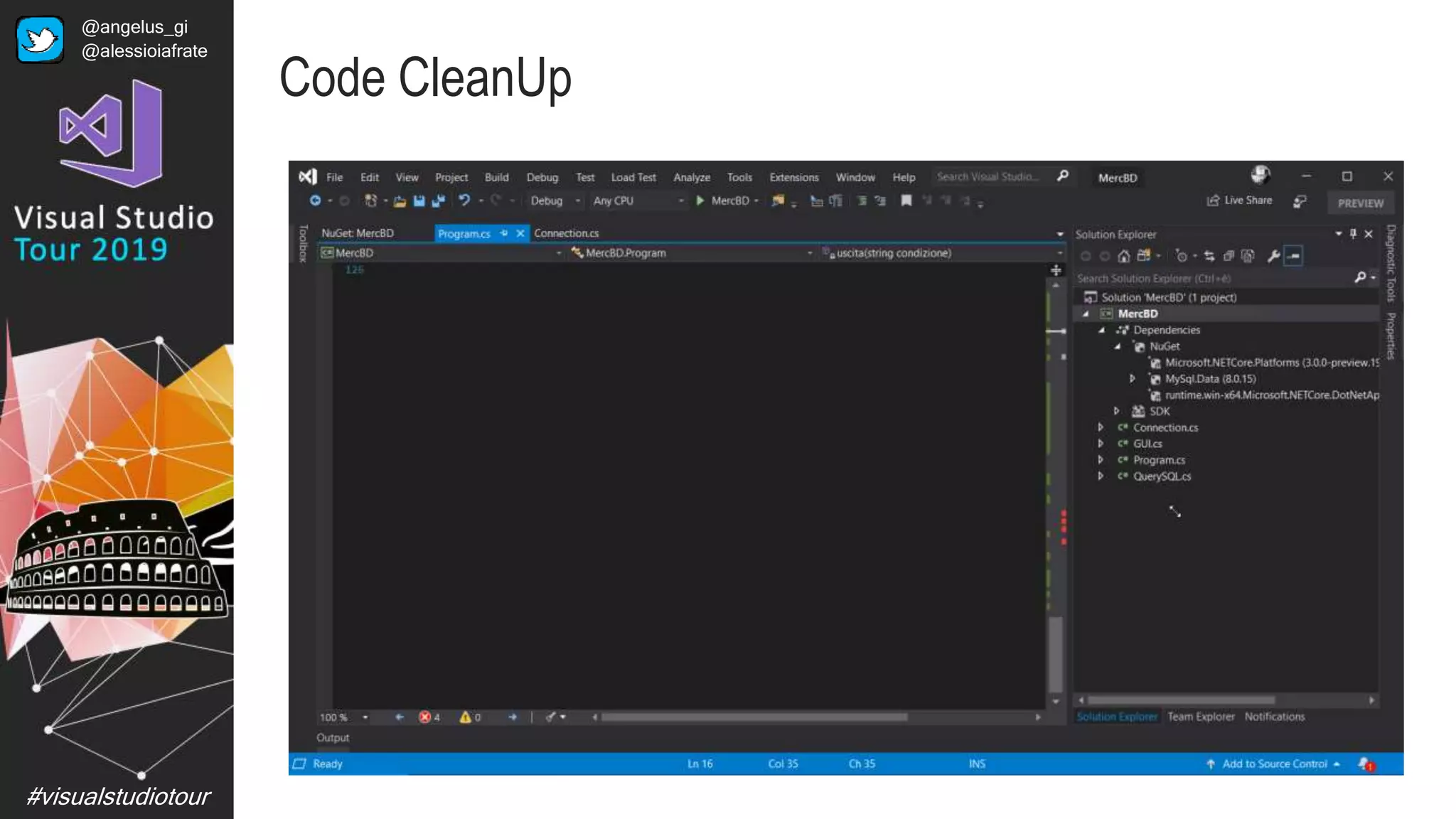Click the editor vertical scrollbar thumb

tap(1056, 654)
